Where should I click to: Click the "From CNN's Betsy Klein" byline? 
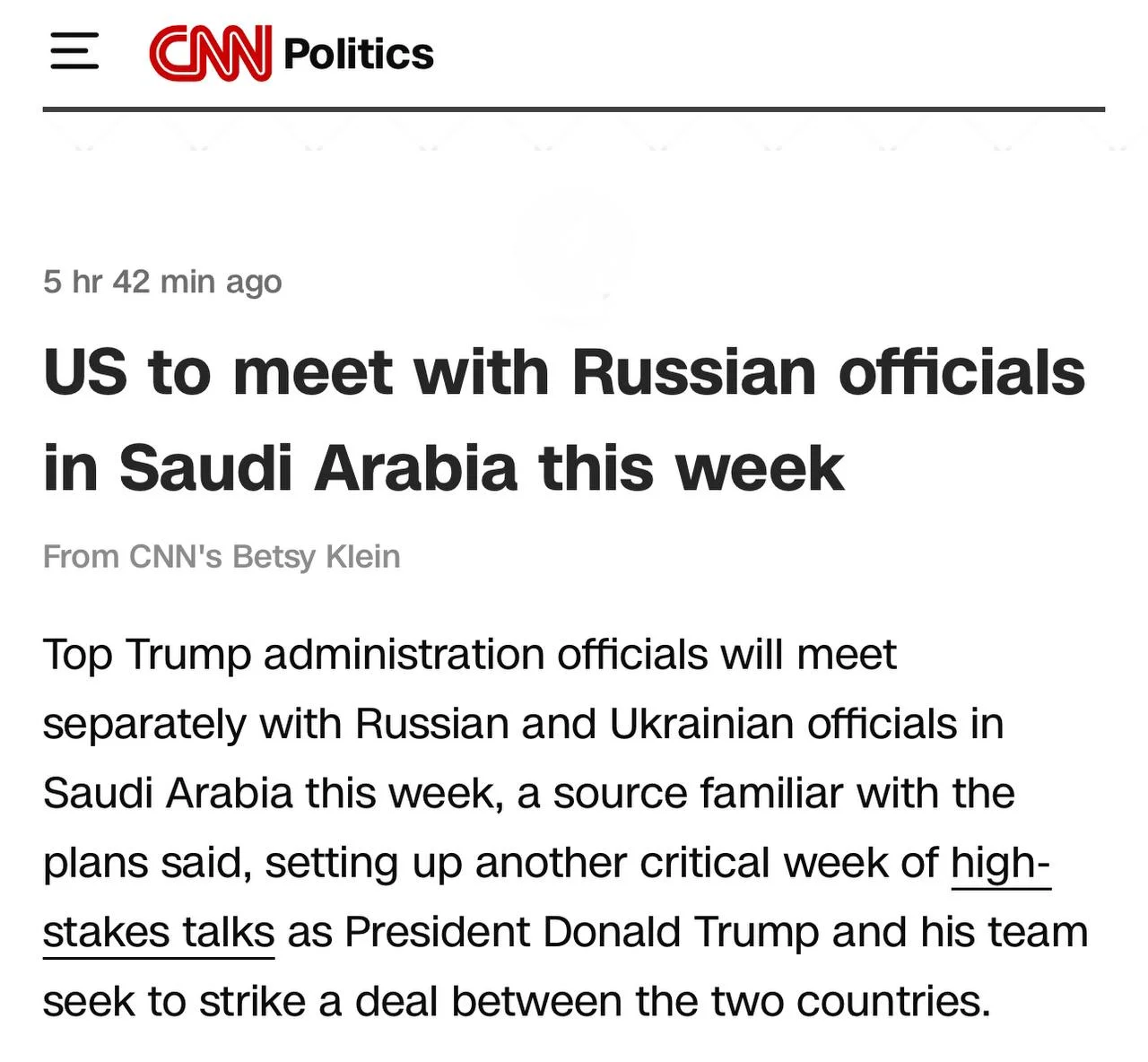(222, 556)
